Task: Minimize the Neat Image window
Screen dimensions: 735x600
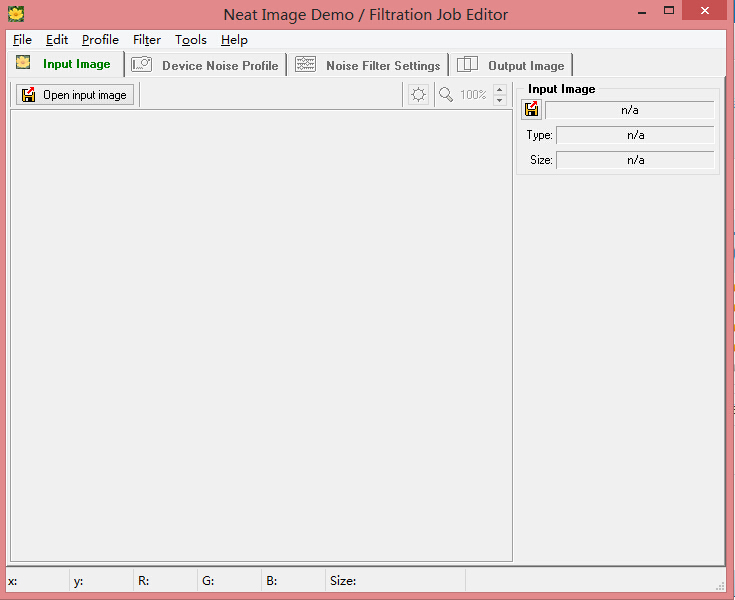Action: 642,12
